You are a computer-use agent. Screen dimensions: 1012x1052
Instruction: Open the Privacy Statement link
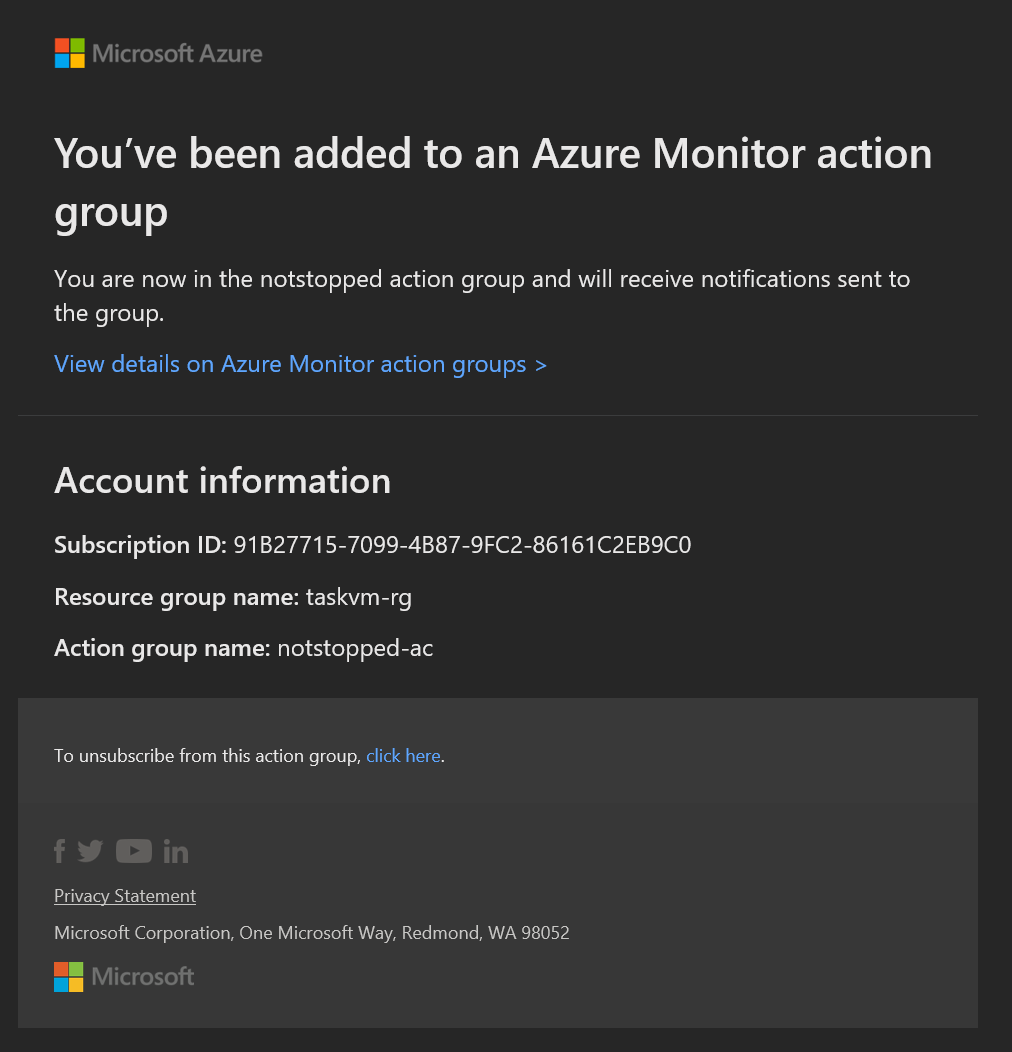(x=125, y=896)
